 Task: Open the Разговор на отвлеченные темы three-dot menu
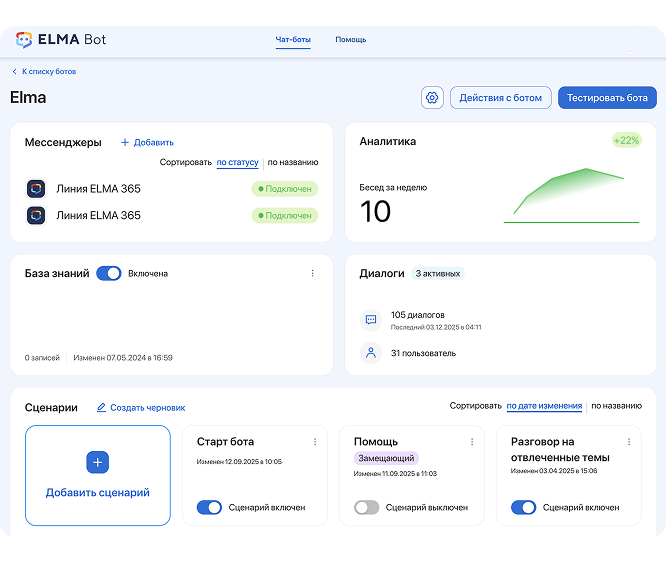tap(629, 442)
